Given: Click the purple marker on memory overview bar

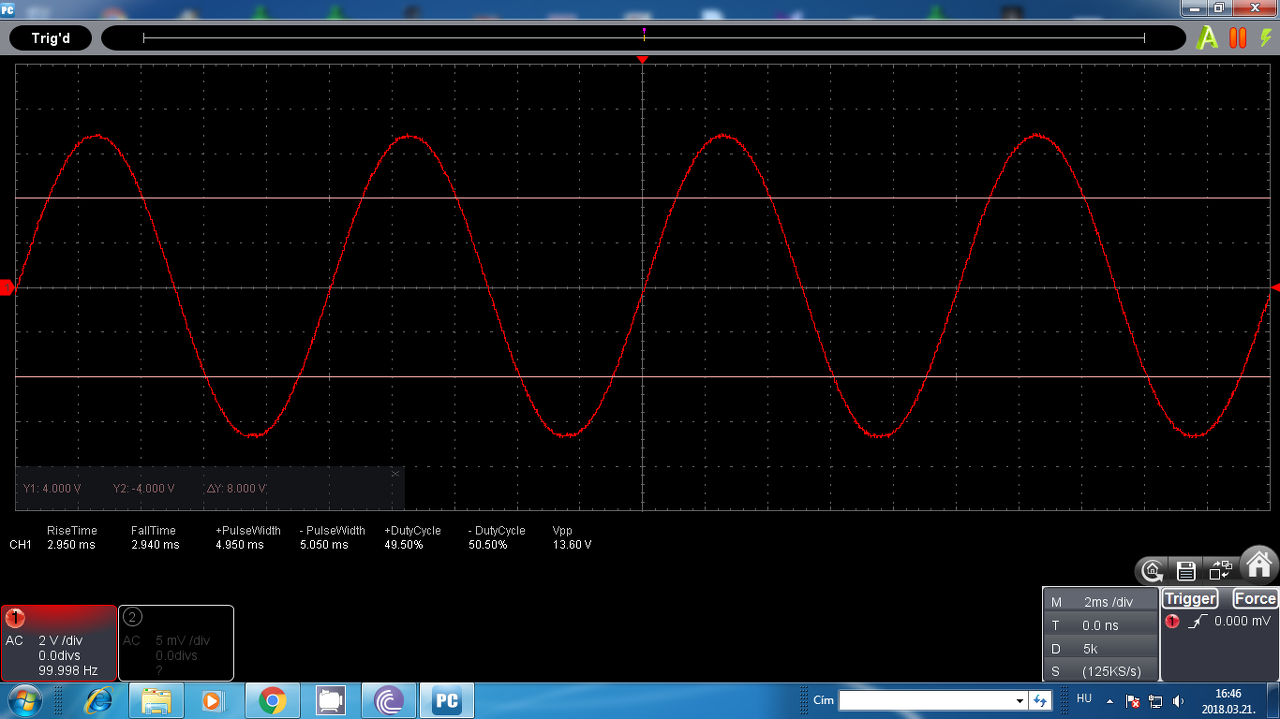Looking at the screenshot, I should [644, 33].
